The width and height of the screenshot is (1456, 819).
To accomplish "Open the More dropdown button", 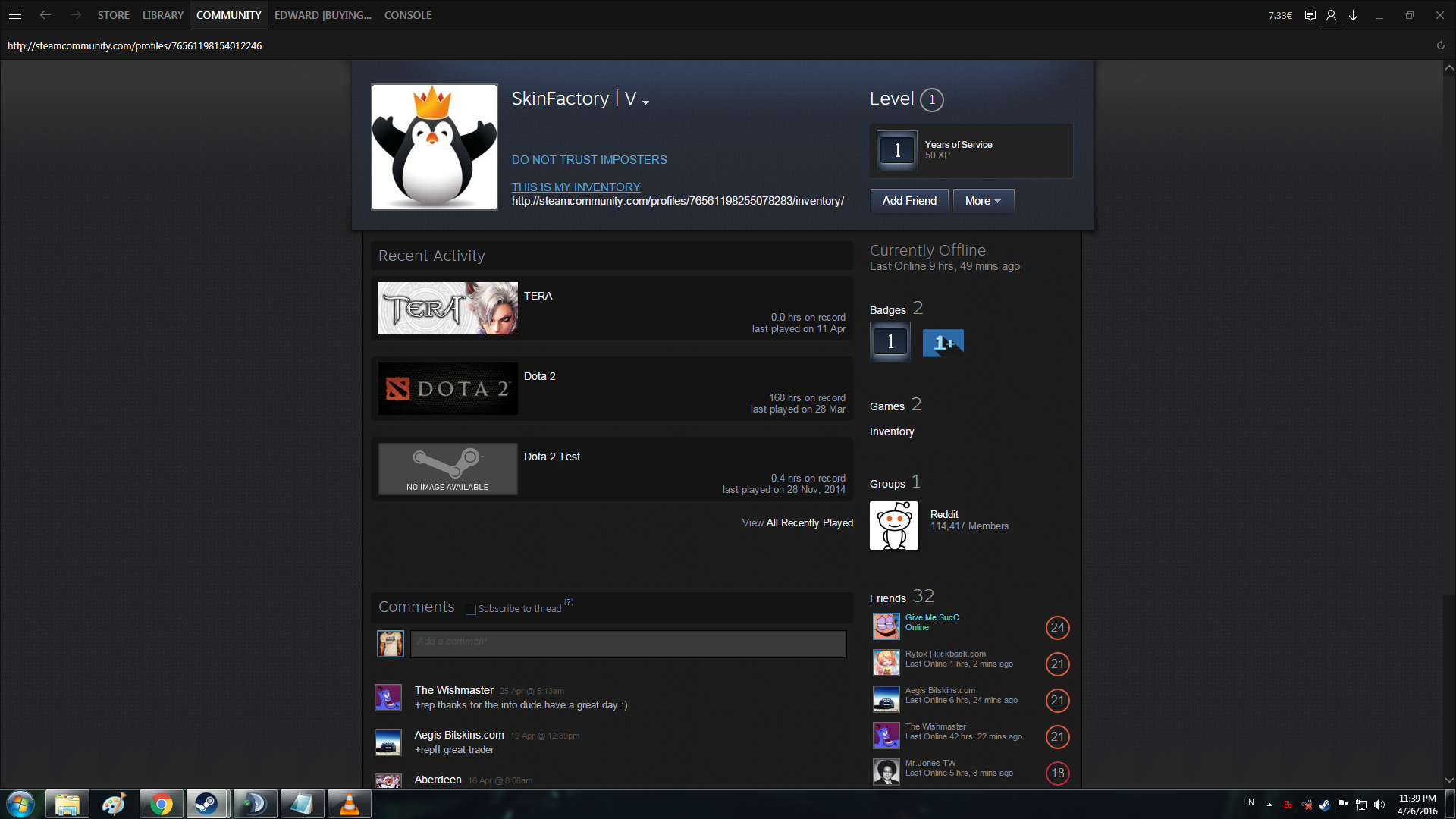I will click(x=983, y=201).
